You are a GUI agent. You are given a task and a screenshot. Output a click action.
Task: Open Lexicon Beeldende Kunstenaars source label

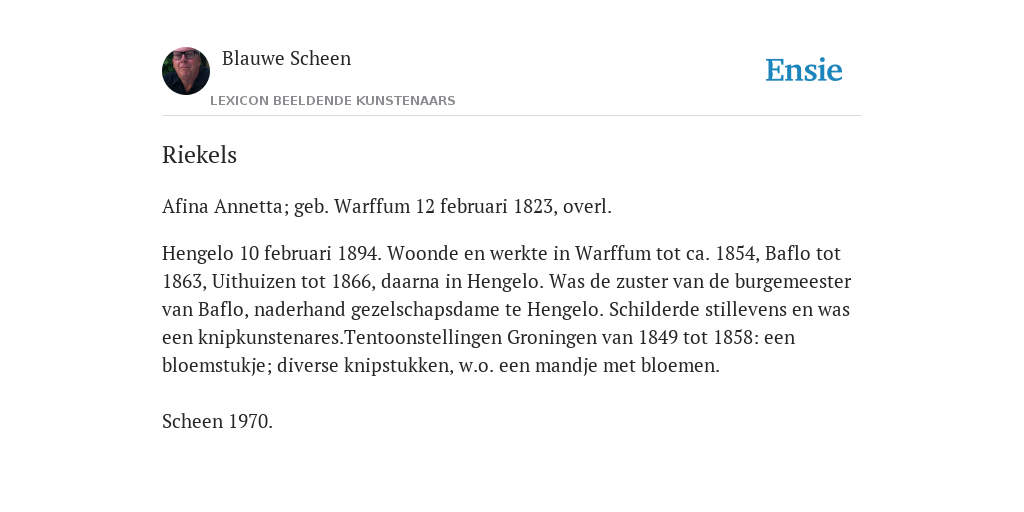point(332,101)
